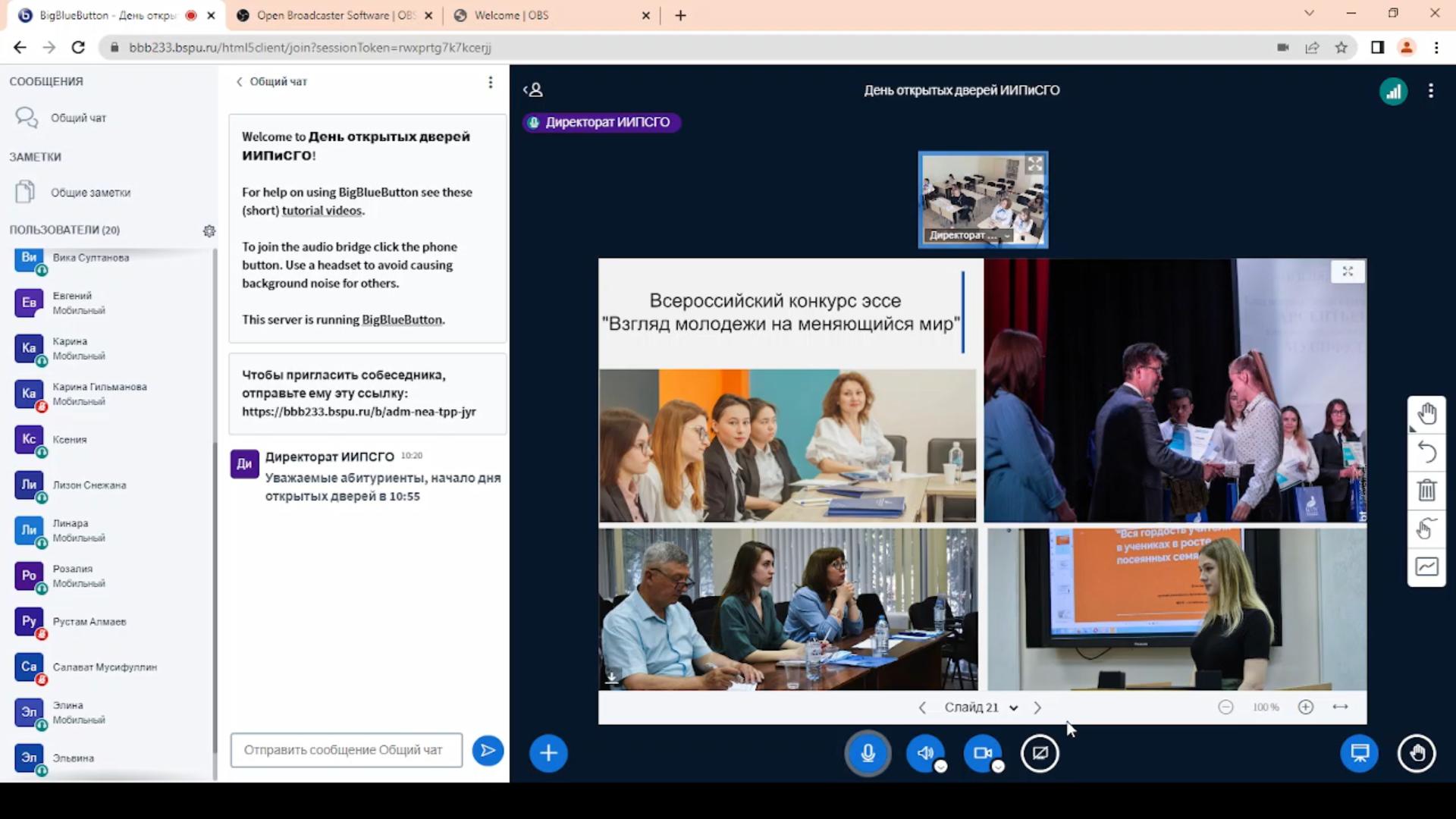Go to next slide arrow
This screenshot has width=1456, height=819.
[1037, 708]
